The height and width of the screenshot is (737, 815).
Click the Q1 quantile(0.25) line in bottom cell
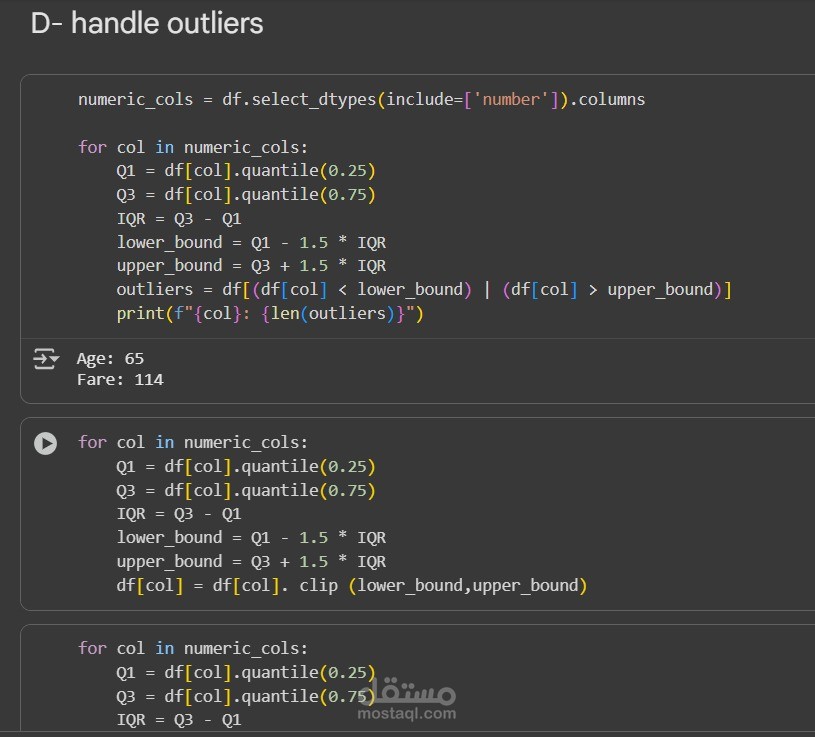pos(246,673)
